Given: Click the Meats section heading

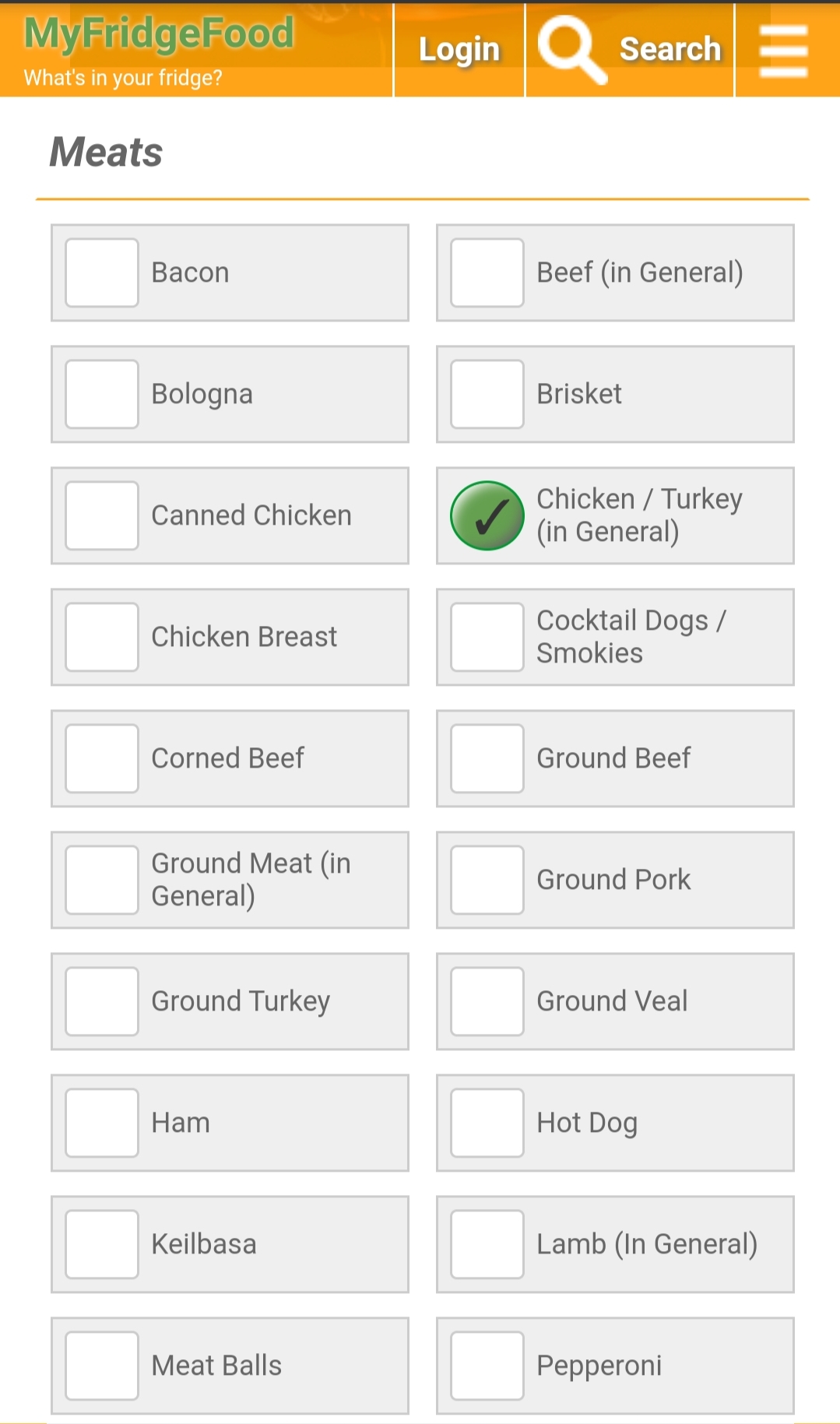Looking at the screenshot, I should [x=107, y=152].
